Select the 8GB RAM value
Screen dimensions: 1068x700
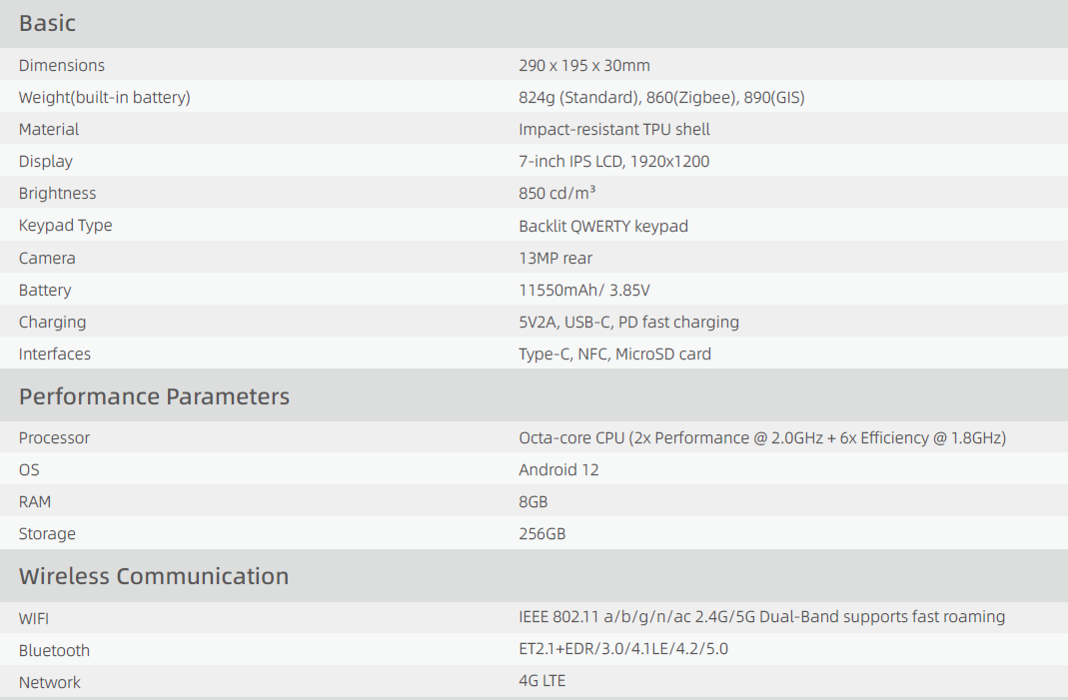(x=533, y=502)
